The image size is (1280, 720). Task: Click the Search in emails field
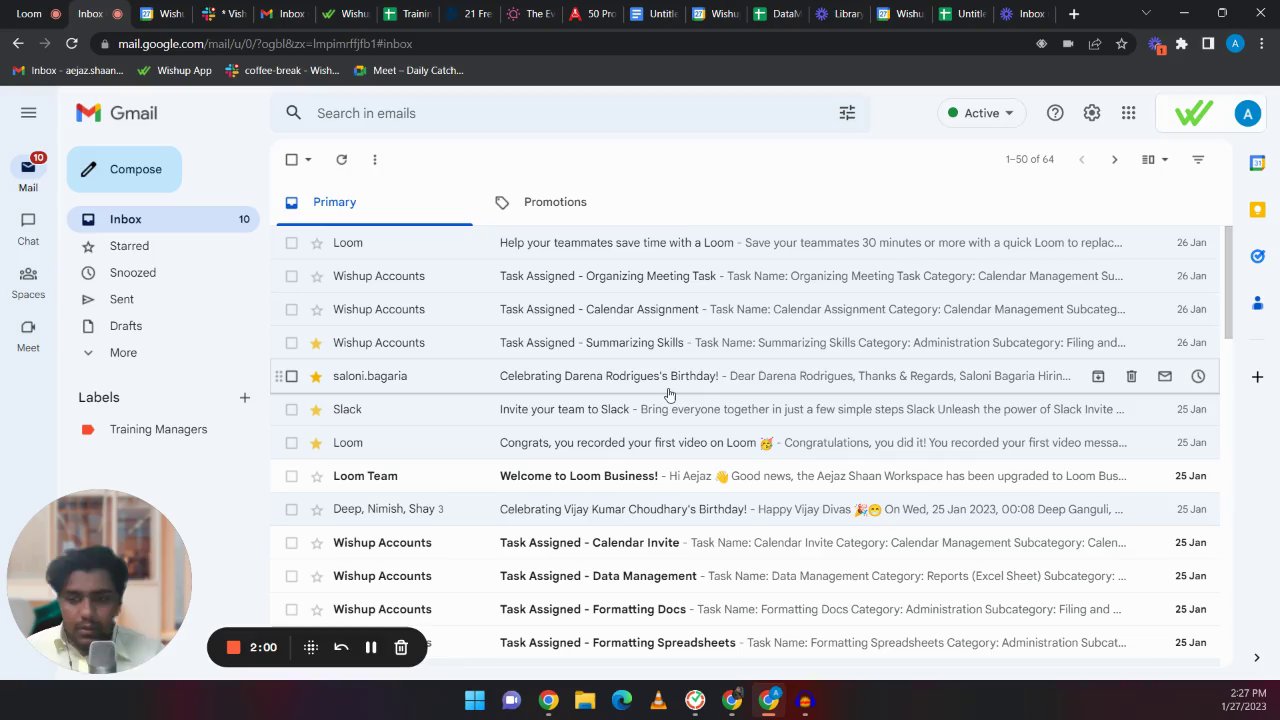(x=570, y=113)
